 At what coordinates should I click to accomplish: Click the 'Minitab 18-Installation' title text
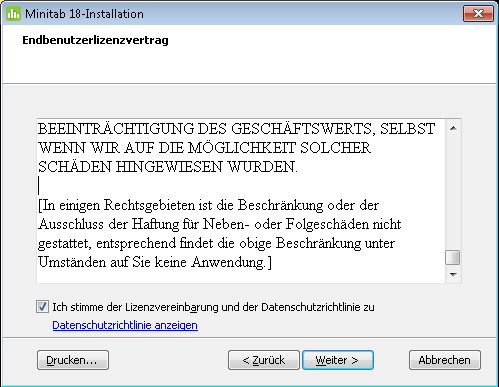(84, 14)
